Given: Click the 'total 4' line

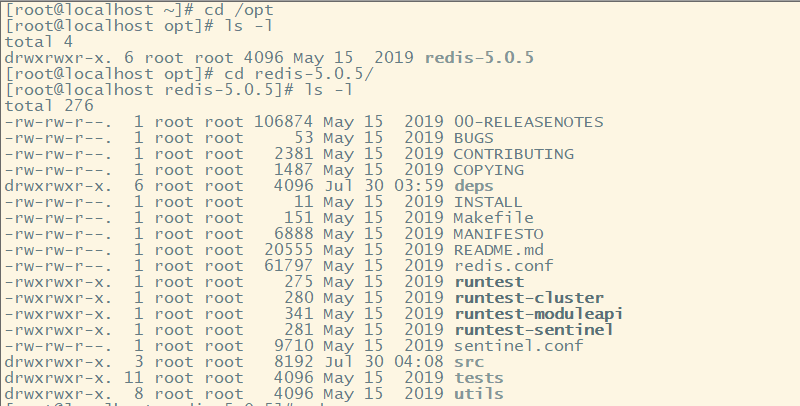Looking at the screenshot, I should pos(39,42).
